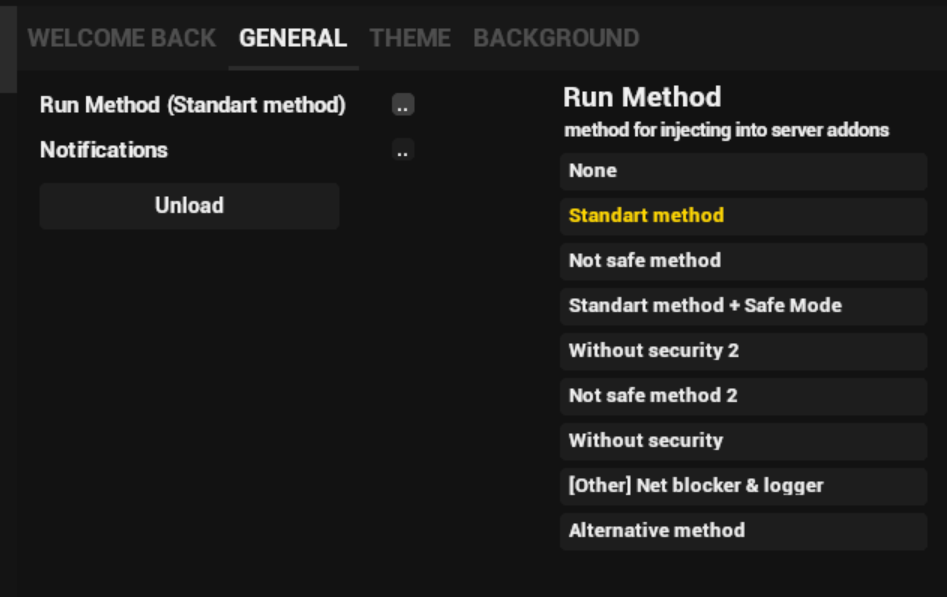Select Standart method + Safe Mode
Screen dimensions: 947x597
(x=743, y=306)
